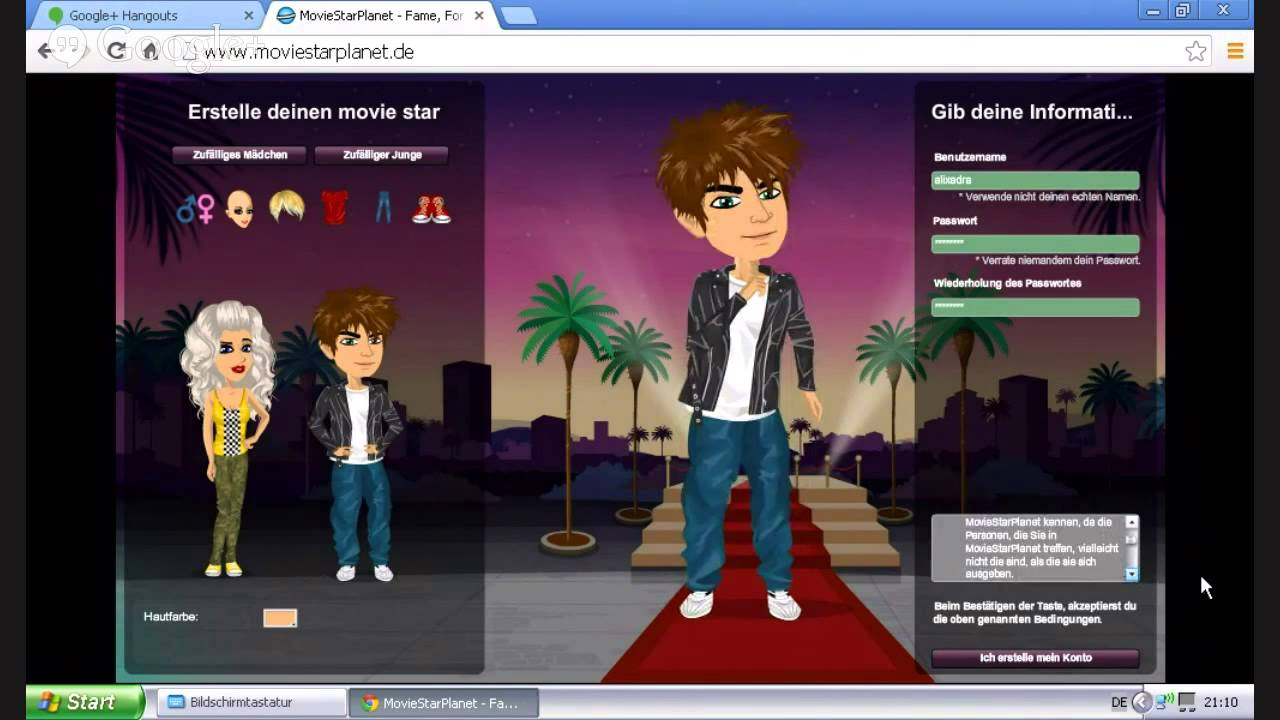The height and width of the screenshot is (720, 1280).
Task: Click the taskbar clock 21:10
Action: (1220, 703)
